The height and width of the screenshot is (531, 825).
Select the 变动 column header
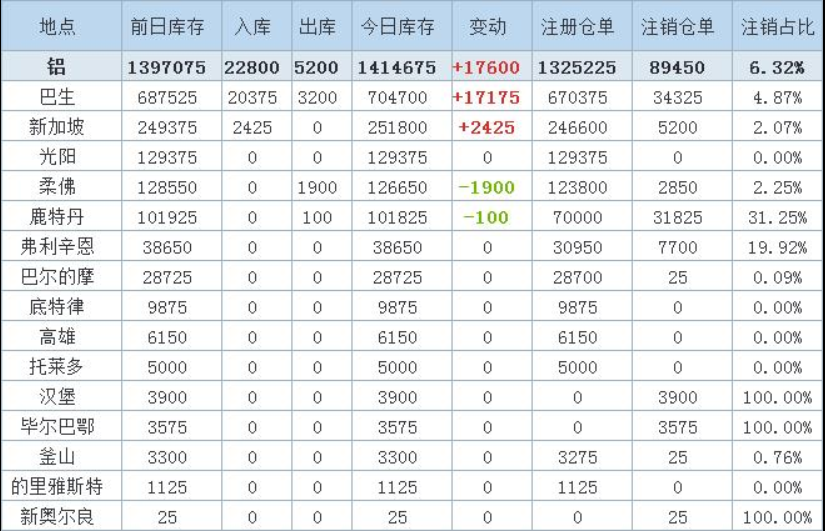(x=486, y=27)
